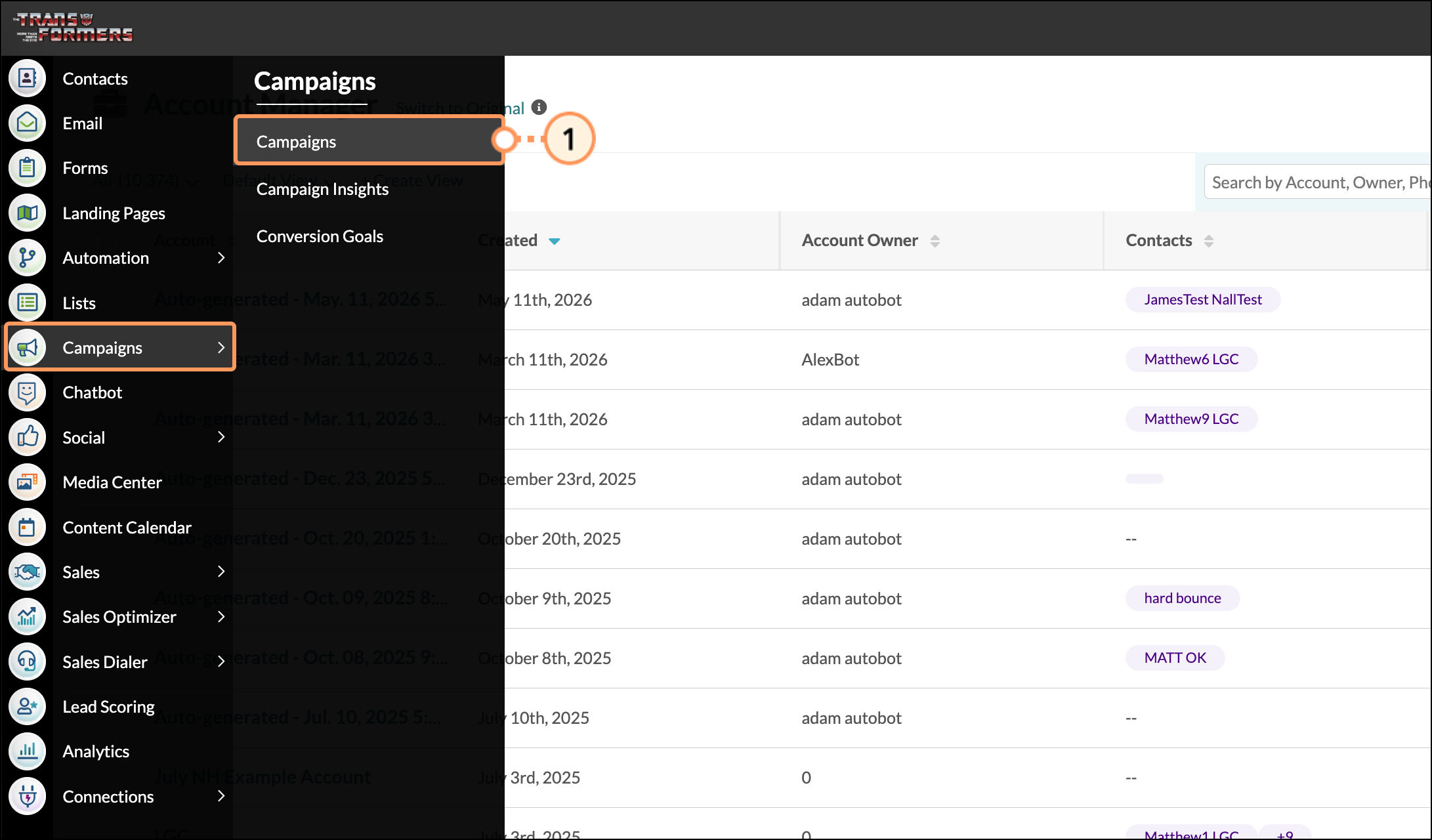
Task: Open the Landing Pages map icon
Action: pyautogui.click(x=27, y=213)
